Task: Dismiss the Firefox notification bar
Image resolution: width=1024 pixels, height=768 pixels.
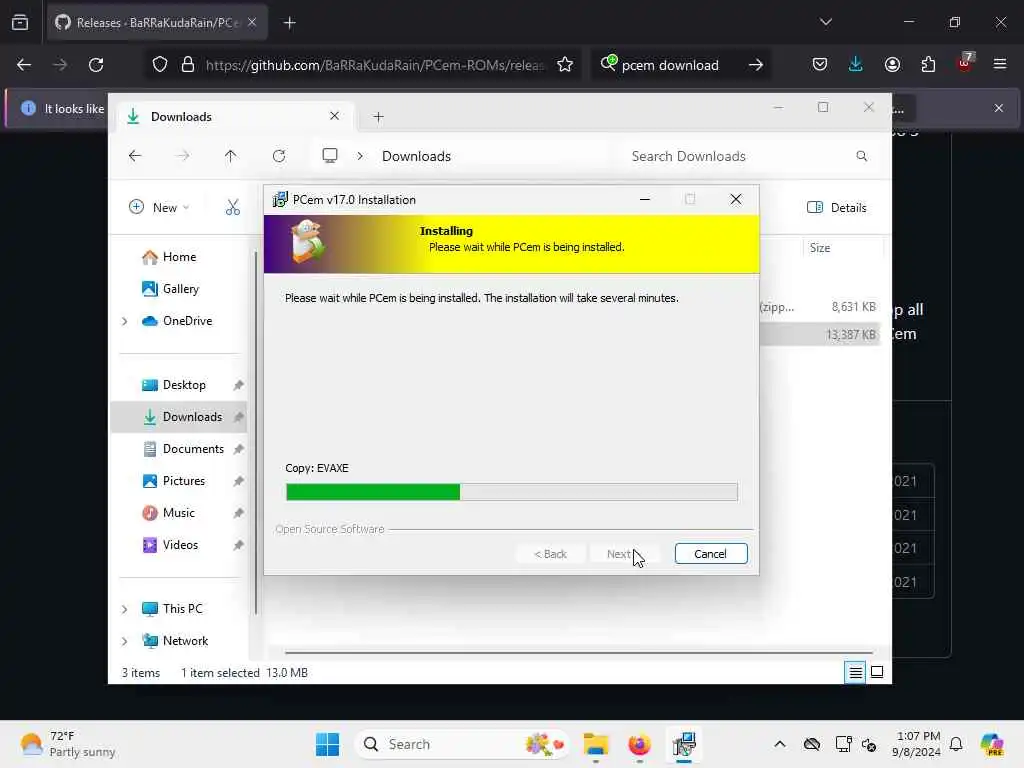Action: click(999, 108)
